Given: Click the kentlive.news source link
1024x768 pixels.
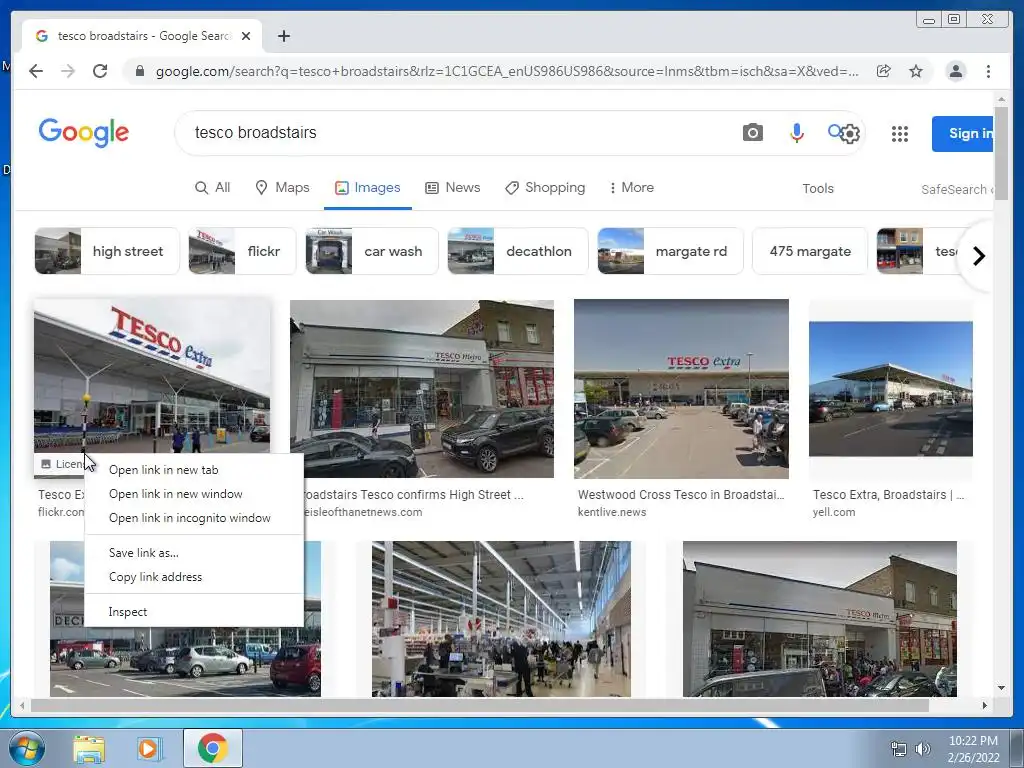Looking at the screenshot, I should click(x=612, y=513).
